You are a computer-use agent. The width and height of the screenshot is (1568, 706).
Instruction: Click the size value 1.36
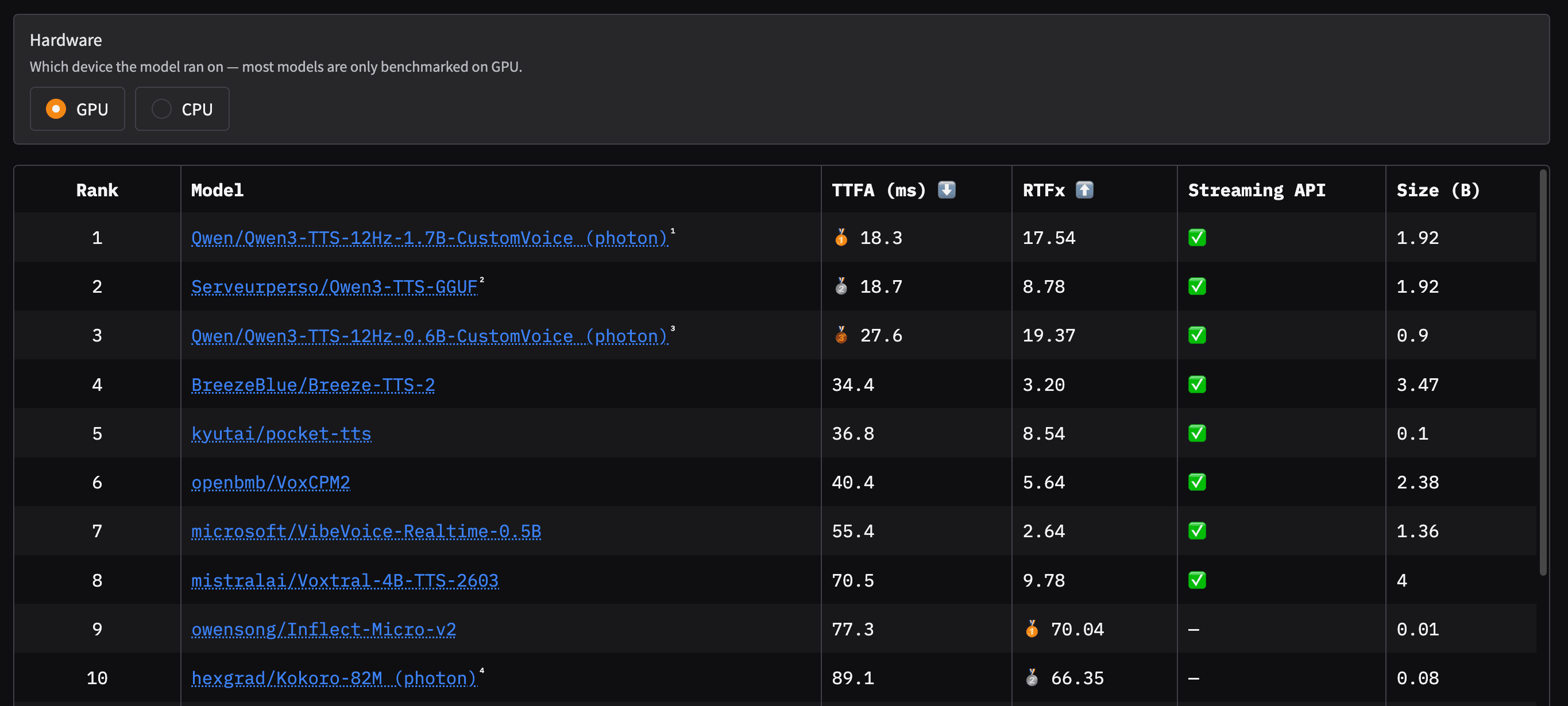click(x=1418, y=531)
